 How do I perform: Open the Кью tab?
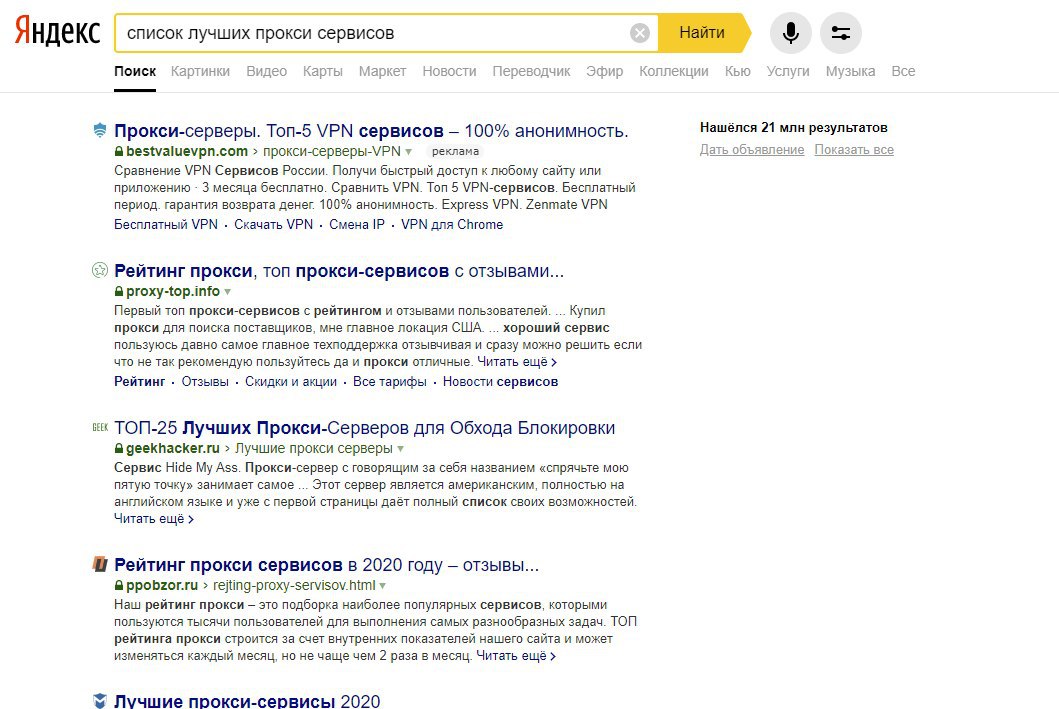(x=738, y=71)
